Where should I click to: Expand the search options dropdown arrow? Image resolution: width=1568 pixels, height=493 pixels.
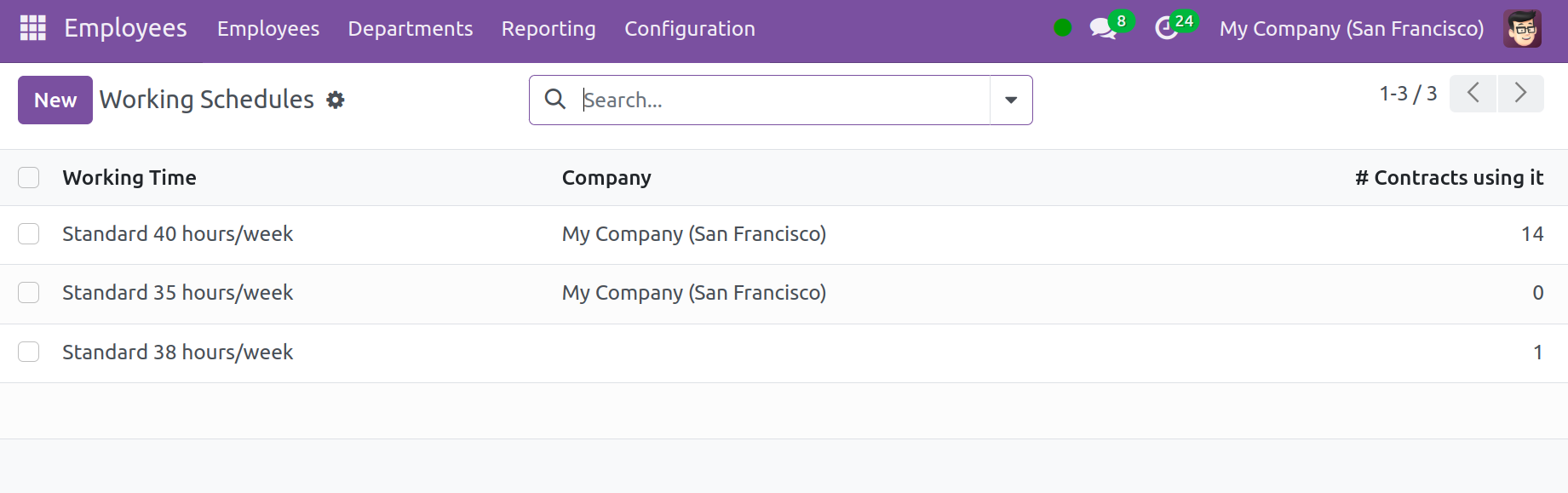point(1011,100)
